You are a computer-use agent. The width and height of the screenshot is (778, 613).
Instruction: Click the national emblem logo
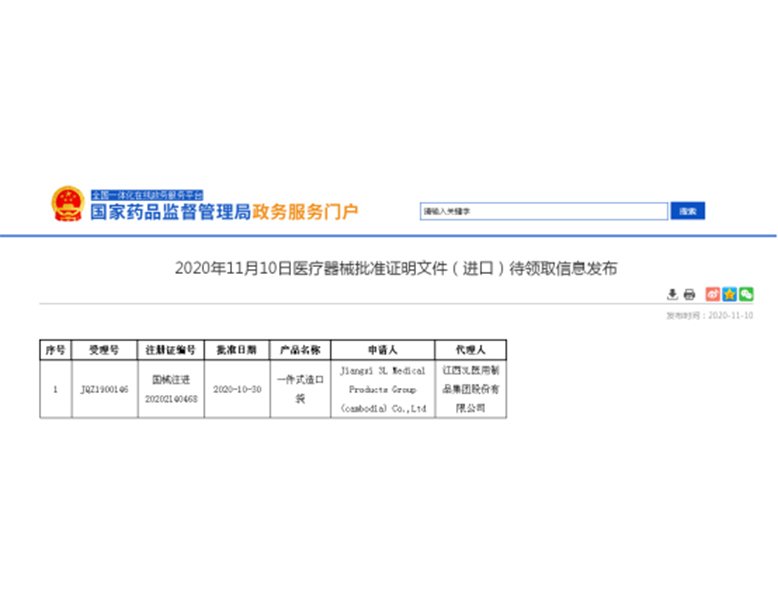(68, 204)
